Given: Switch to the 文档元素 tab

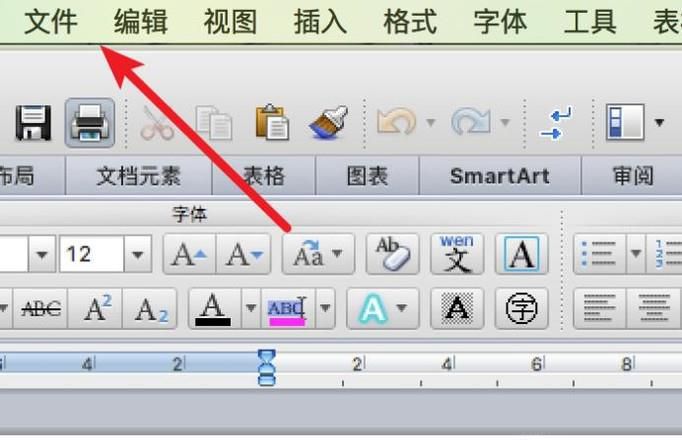Looking at the screenshot, I should tap(138, 176).
